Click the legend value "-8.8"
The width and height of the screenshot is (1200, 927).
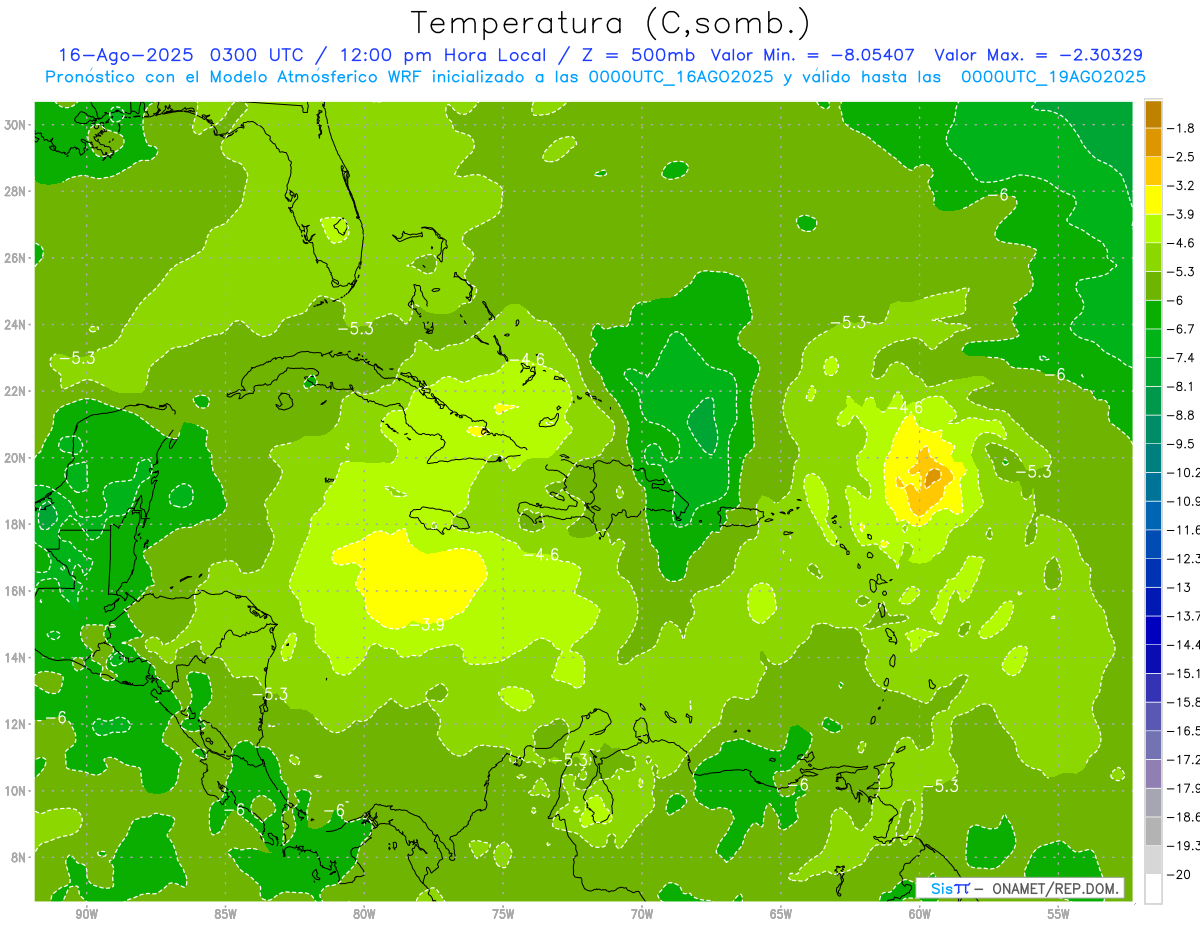coord(1182,414)
